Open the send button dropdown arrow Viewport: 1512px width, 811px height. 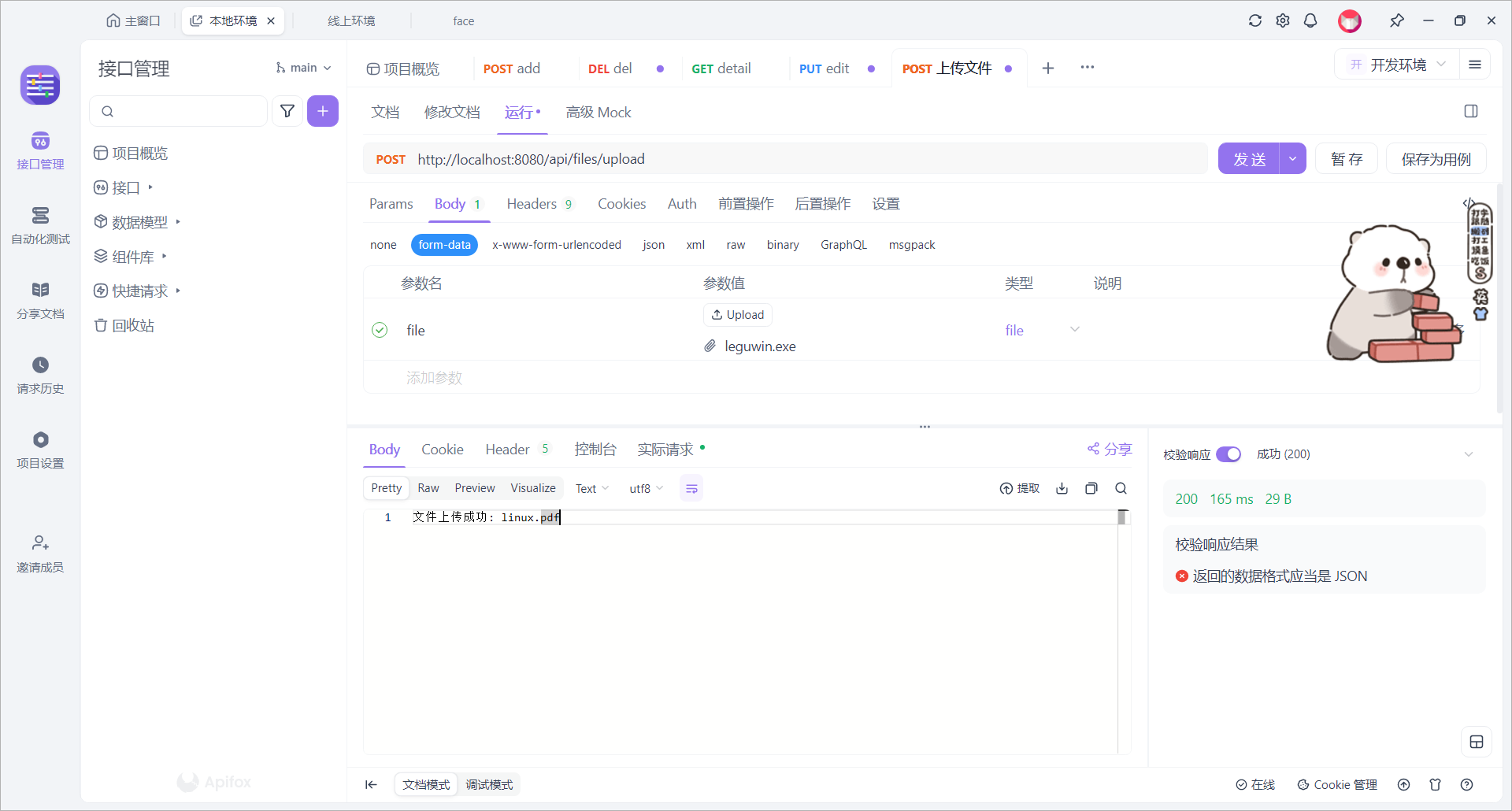(x=1292, y=159)
